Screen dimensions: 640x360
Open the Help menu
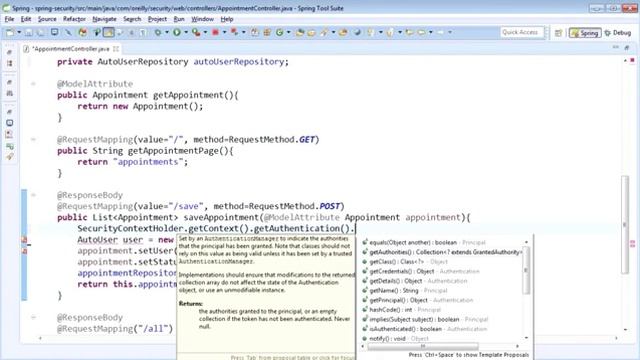227,19
